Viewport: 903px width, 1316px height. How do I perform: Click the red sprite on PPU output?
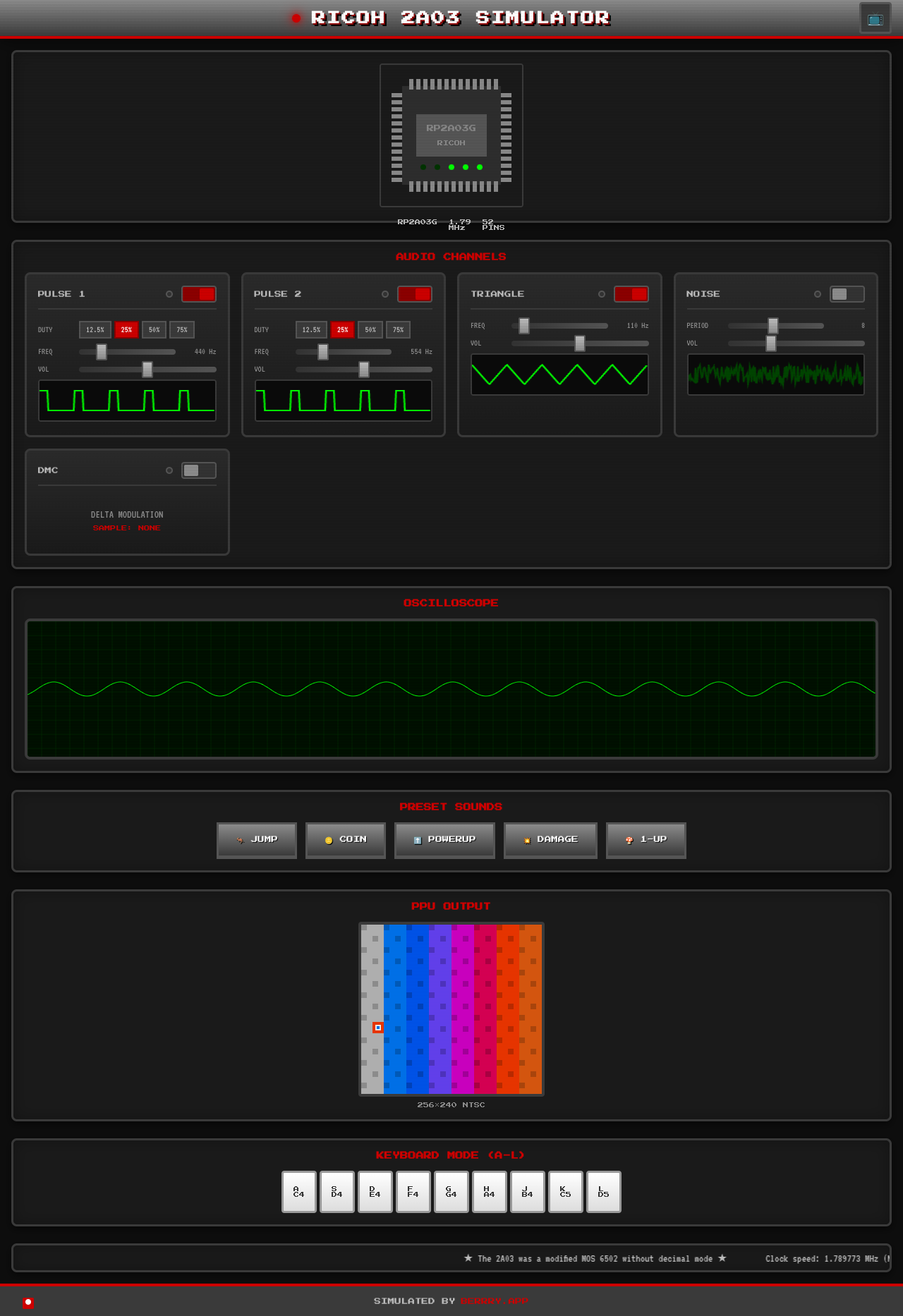[378, 1028]
